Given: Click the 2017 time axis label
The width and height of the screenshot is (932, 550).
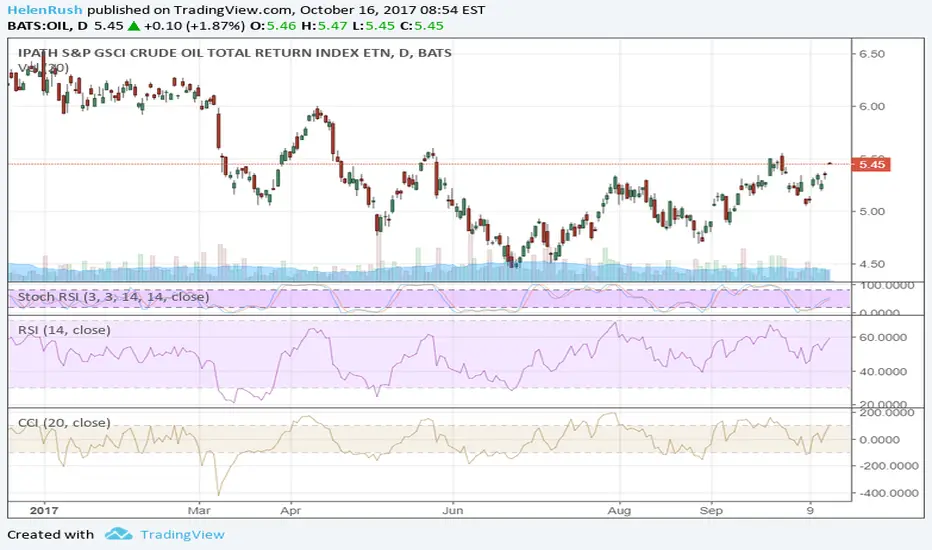Looking at the screenshot, I should 44,510.
